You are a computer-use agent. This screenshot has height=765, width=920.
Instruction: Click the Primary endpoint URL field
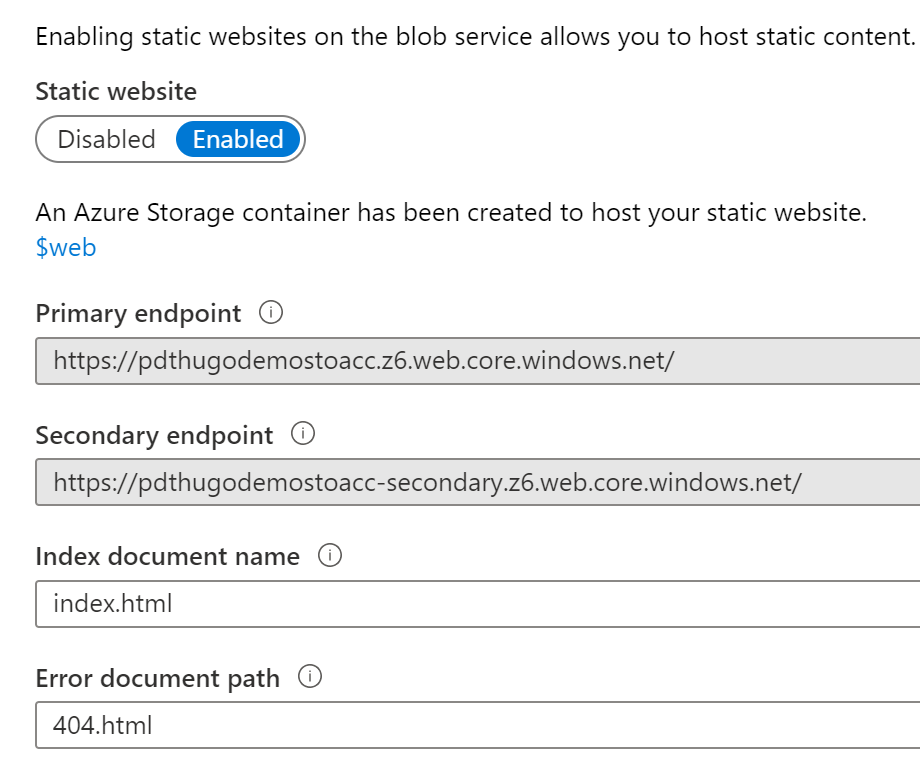(x=478, y=361)
